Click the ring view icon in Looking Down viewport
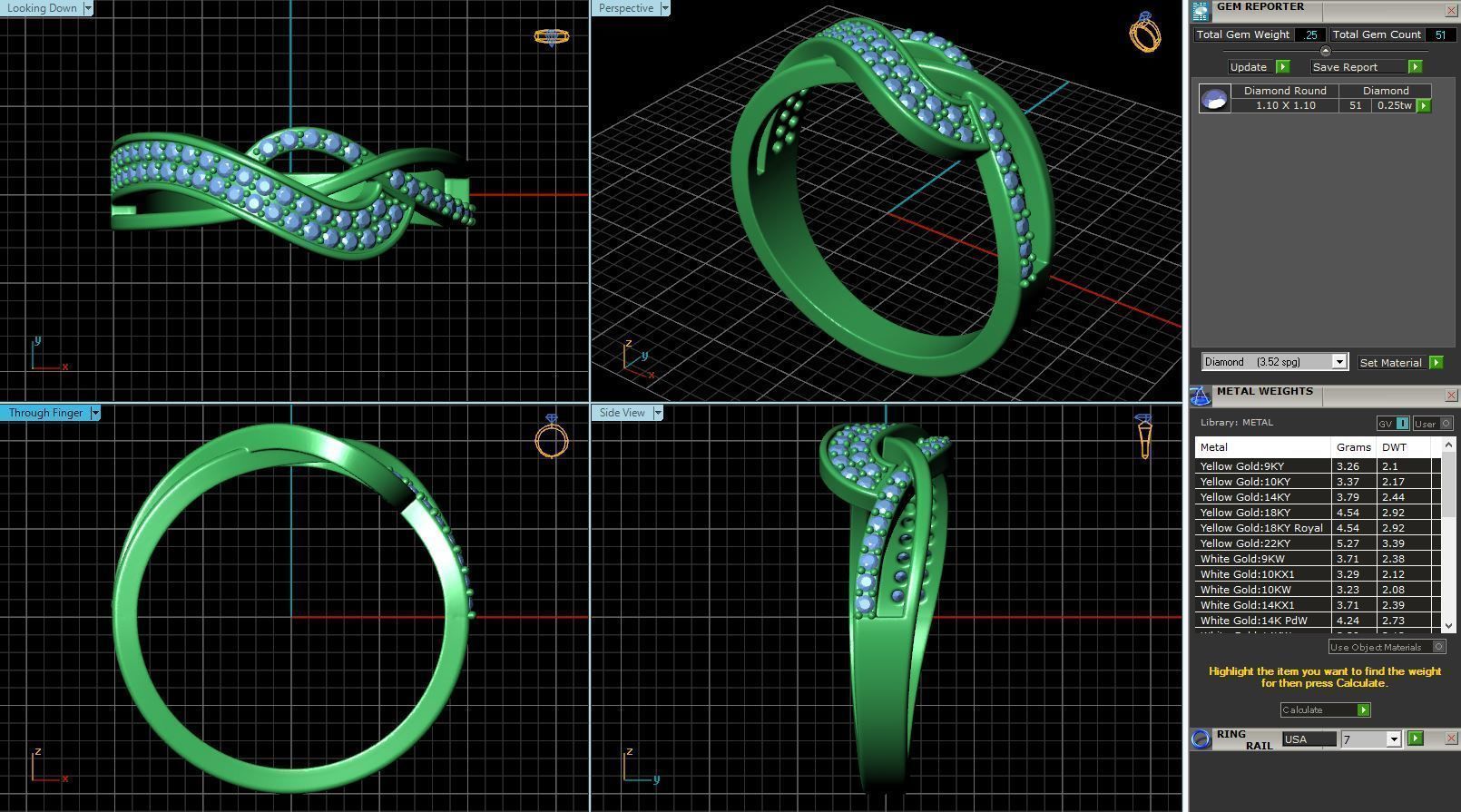Viewport: 1461px width, 812px height. pyautogui.click(x=551, y=36)
